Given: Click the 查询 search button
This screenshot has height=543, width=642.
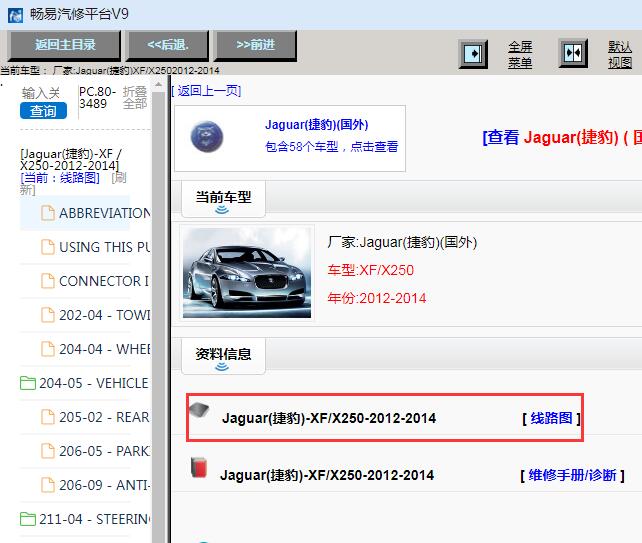Looking at the screenshot, I should click(x=43, y=111).
